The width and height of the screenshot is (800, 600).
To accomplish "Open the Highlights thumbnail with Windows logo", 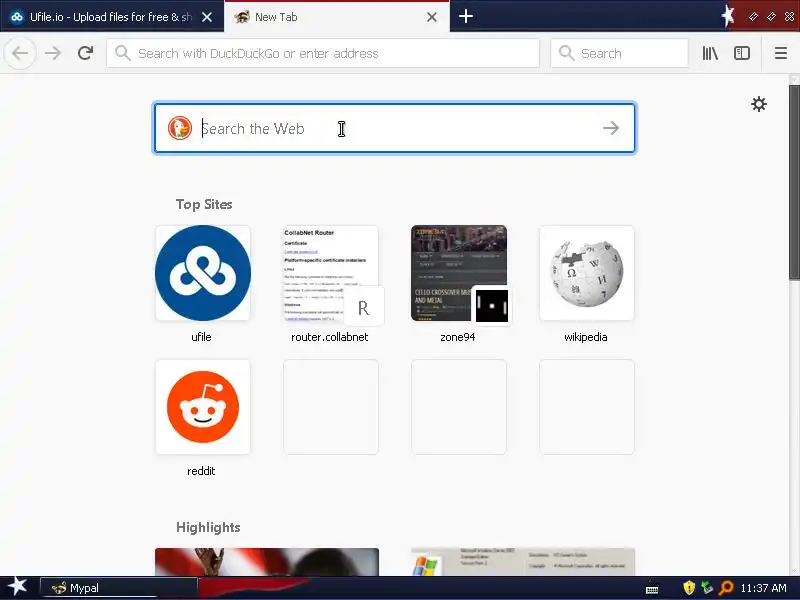I will (x=523, y=562).
